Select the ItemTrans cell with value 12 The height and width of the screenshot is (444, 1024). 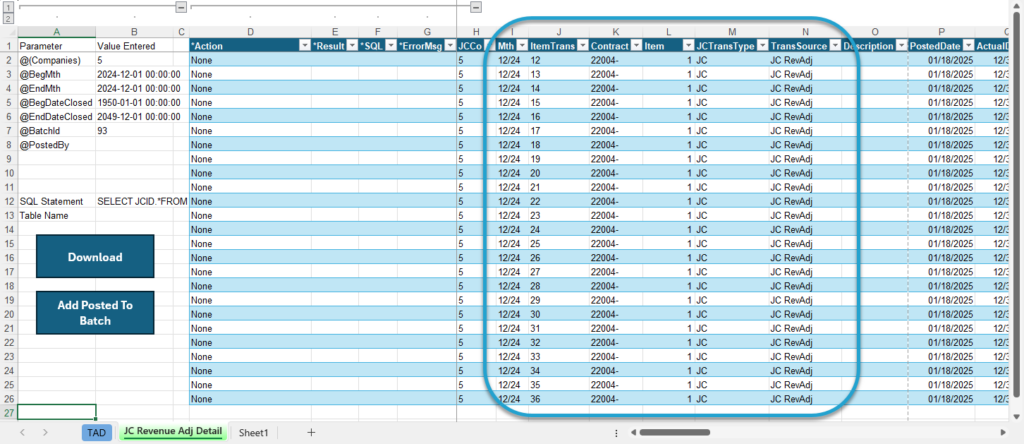coord(559,60)
